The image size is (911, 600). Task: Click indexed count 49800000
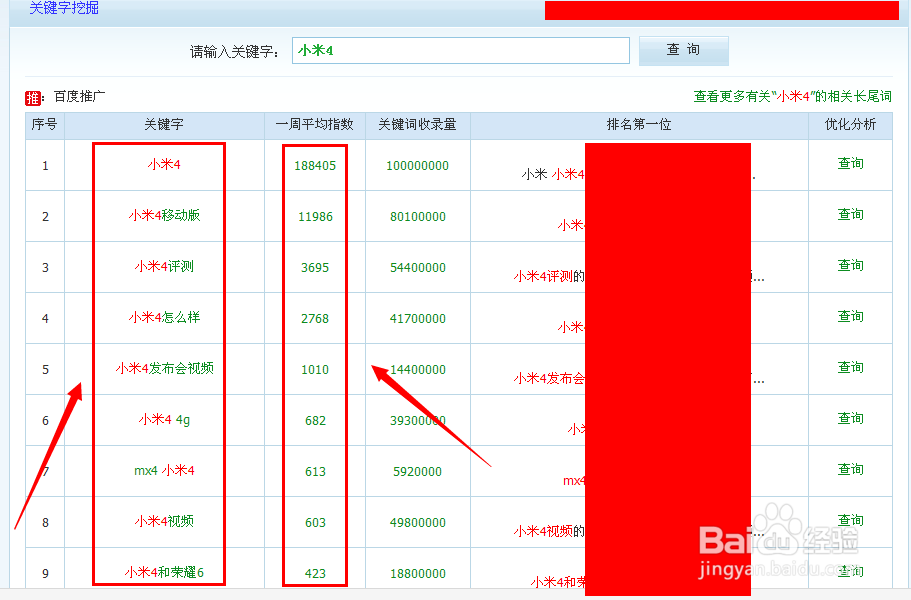click(417, 523)
